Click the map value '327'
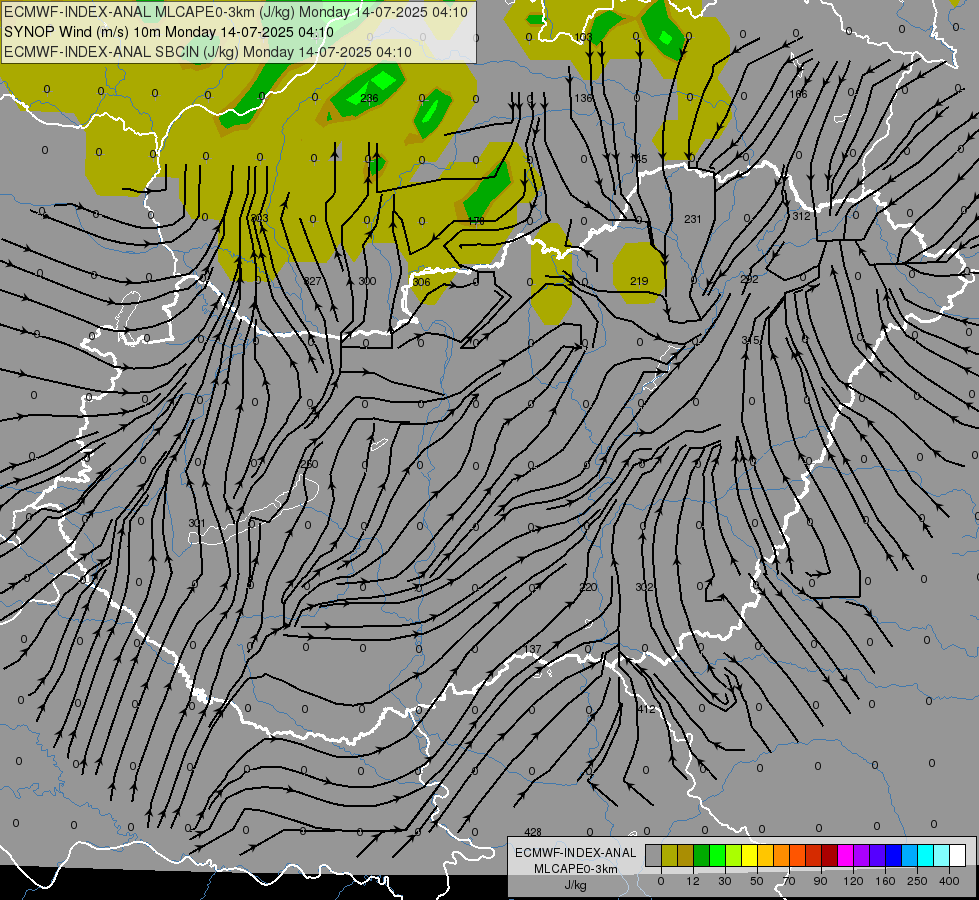The height and width of the screenshot is (900, 979). pos(312,281)
